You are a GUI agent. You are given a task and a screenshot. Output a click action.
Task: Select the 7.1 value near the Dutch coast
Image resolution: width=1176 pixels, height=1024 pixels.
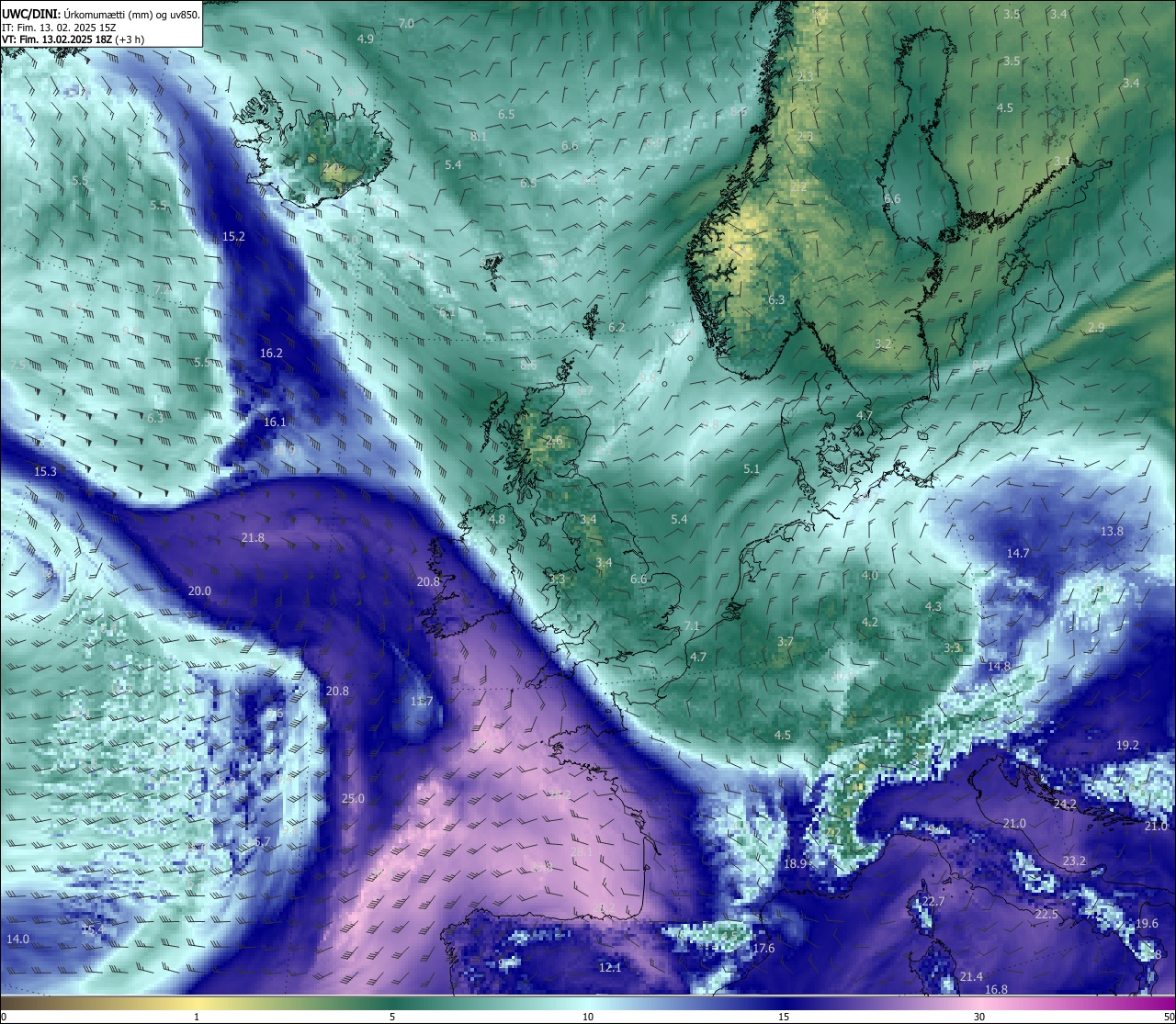click(x=692, y=625)
